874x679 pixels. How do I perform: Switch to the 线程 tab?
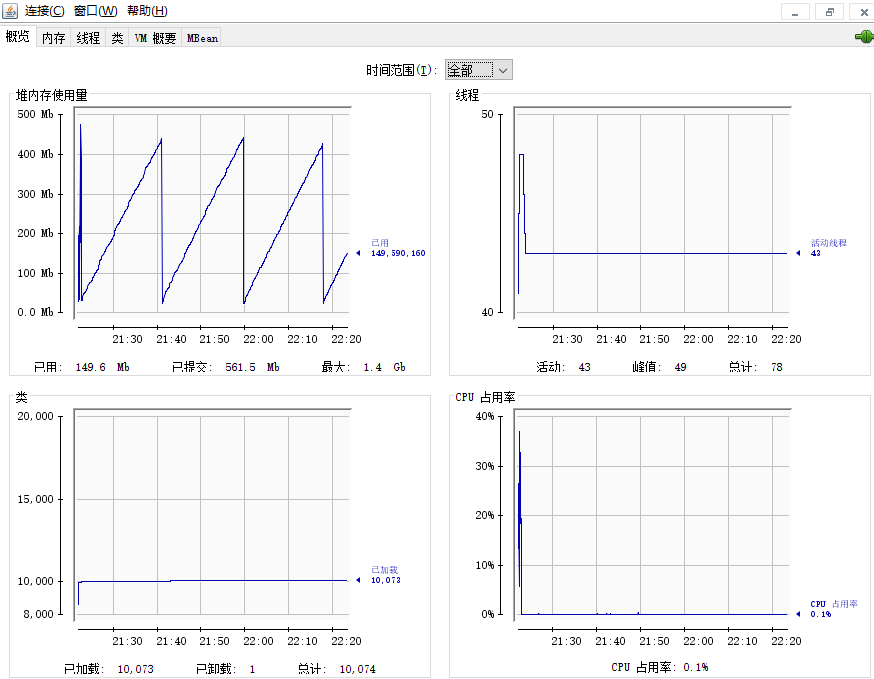tap(88, 38)
